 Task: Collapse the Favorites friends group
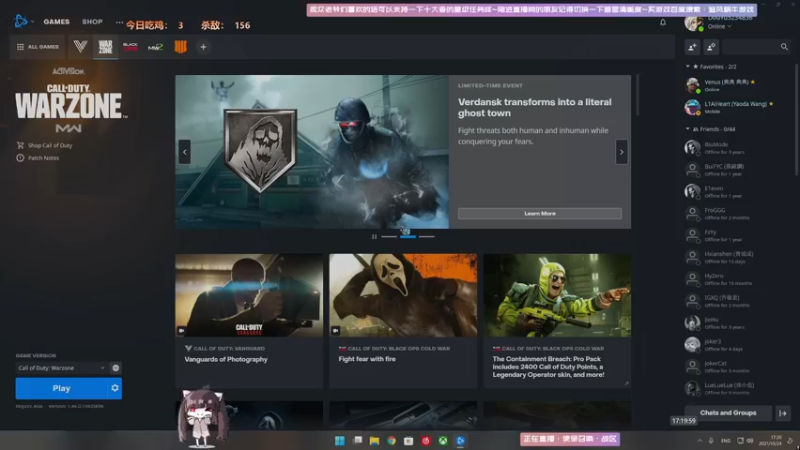point(688,67)
